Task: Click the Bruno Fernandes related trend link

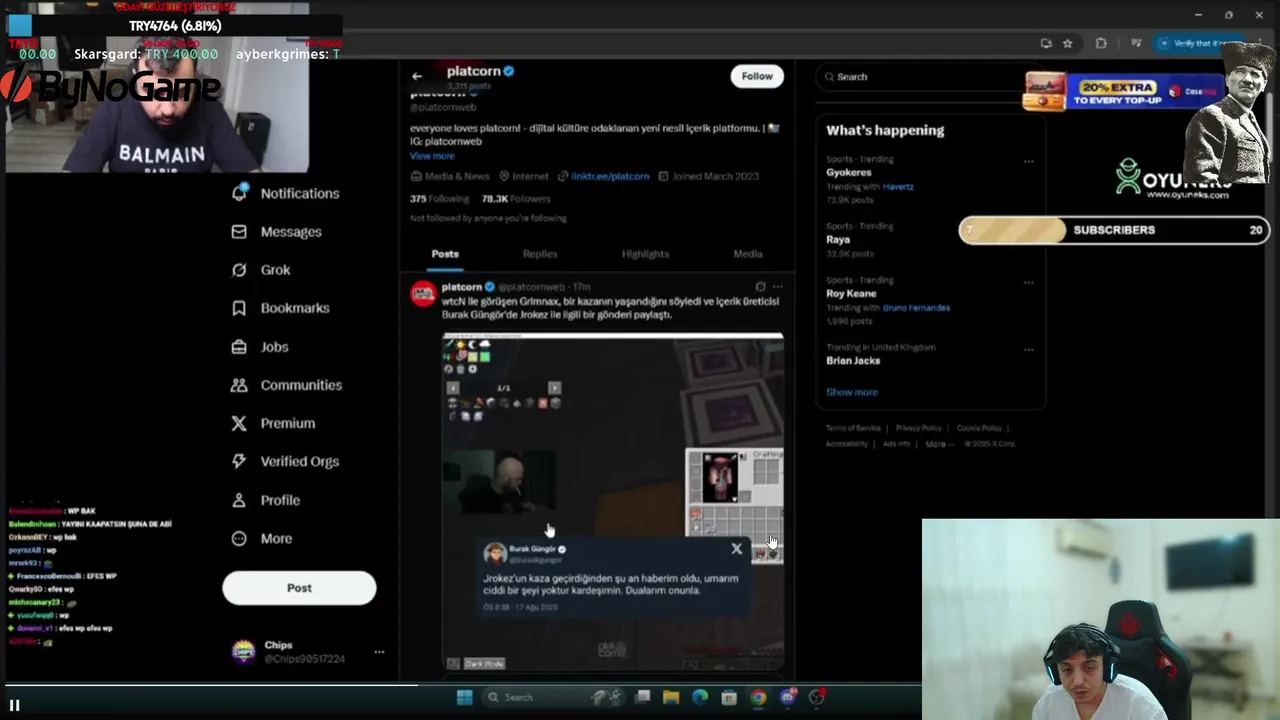Action: tap(916, 308)
